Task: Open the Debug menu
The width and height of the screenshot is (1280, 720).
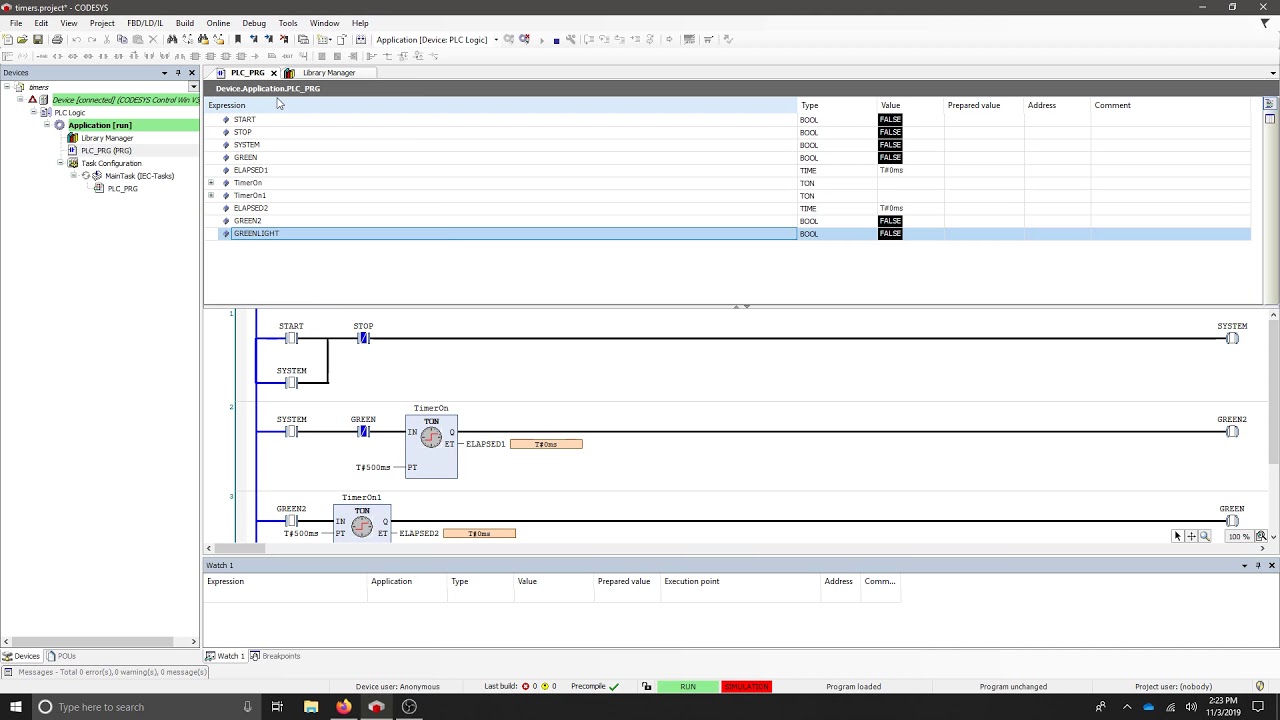Action: pos(254,23)
